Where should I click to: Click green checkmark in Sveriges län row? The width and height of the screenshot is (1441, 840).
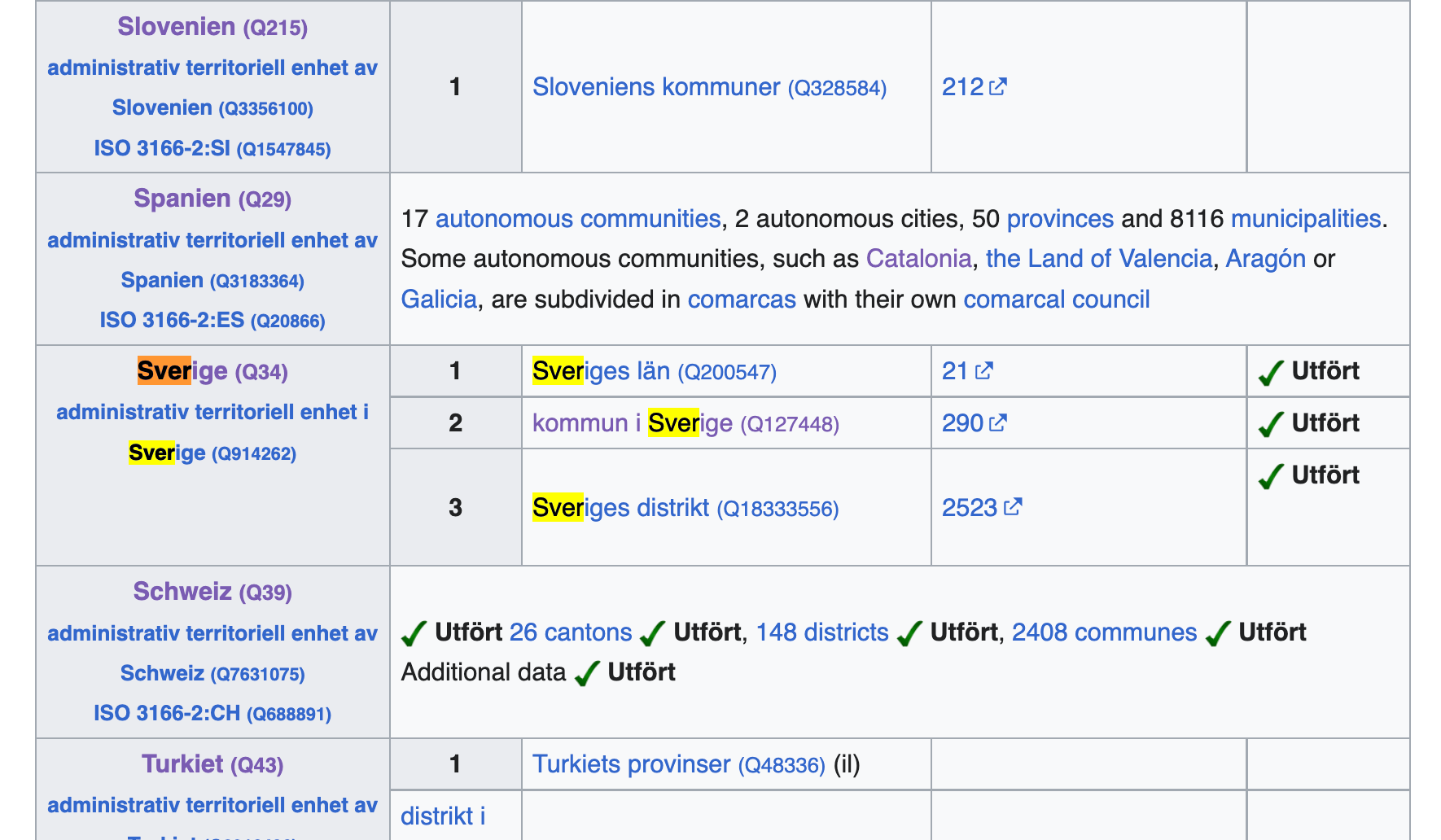tap(1271, 373)
